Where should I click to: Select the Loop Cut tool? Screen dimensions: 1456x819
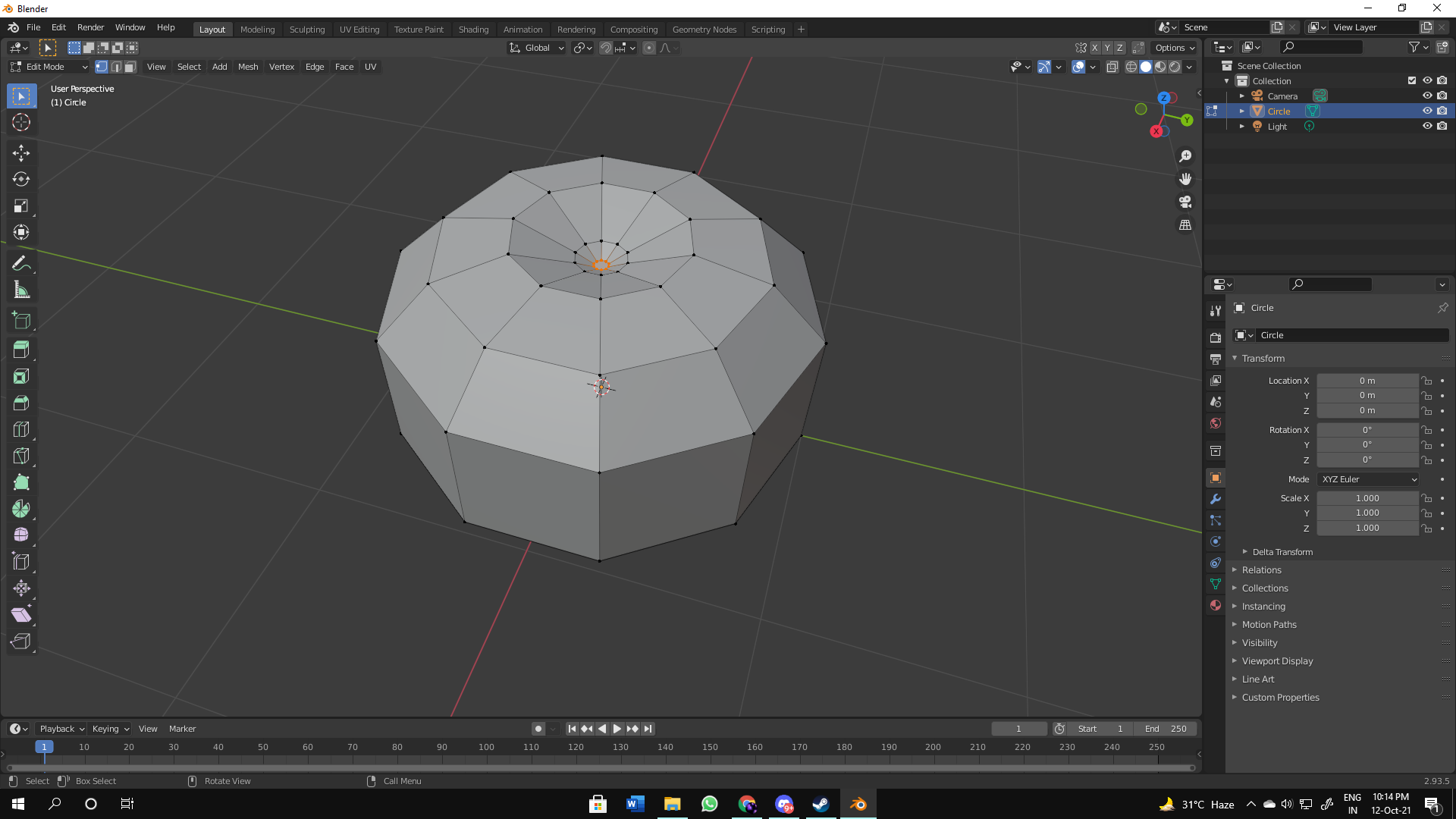point(21,429)
